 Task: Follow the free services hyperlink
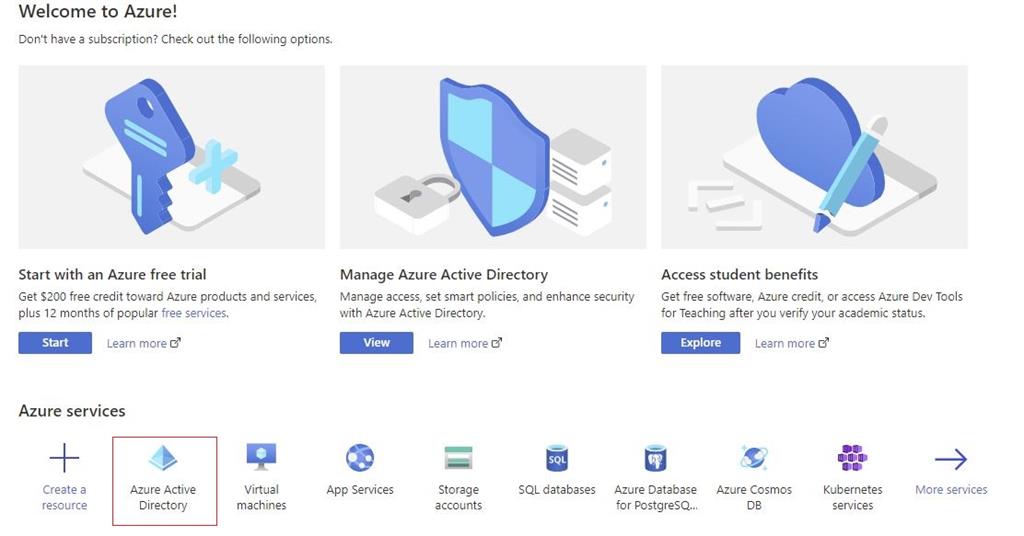194,313
